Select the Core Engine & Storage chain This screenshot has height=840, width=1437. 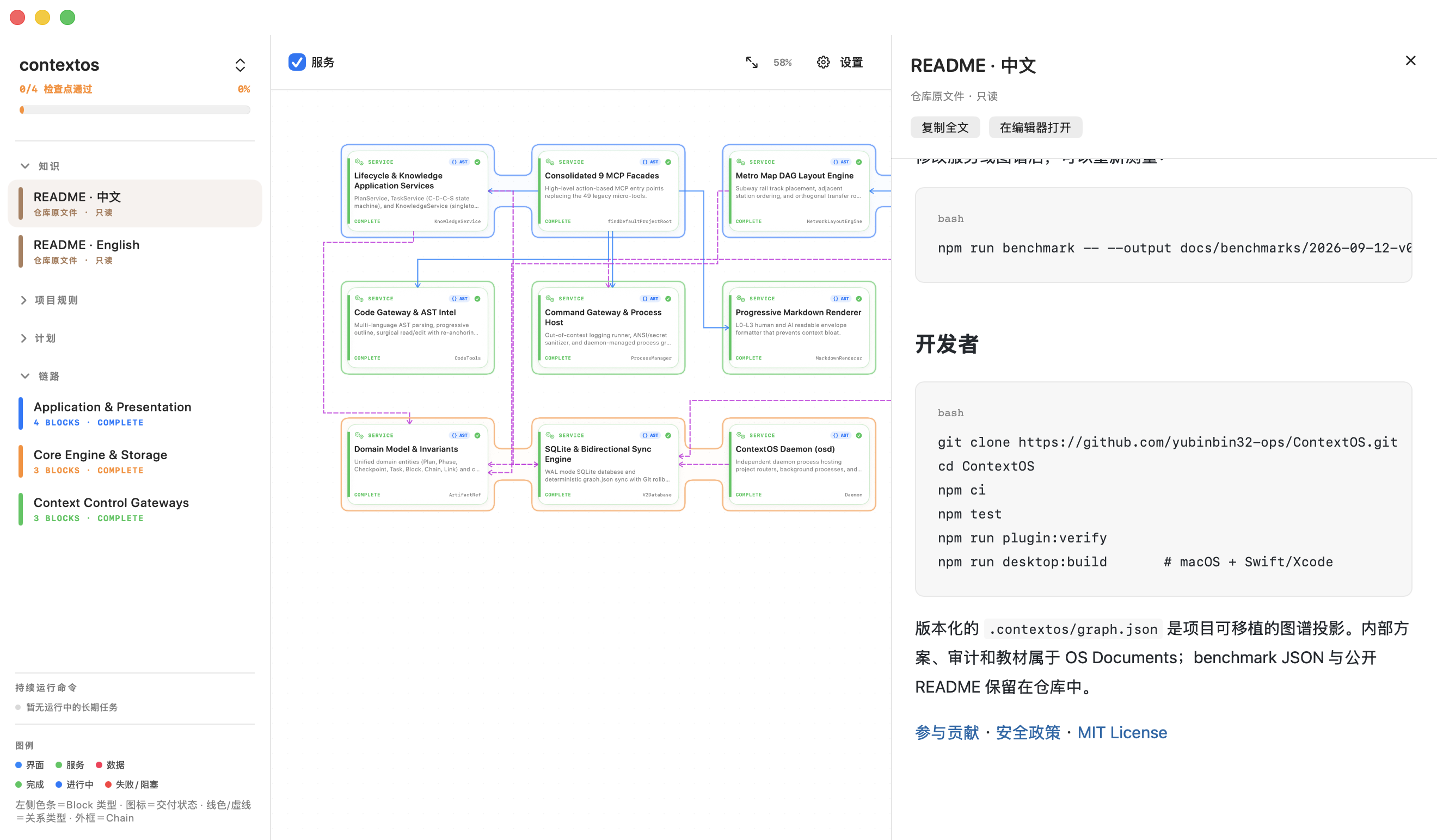(x=134, y=461)
